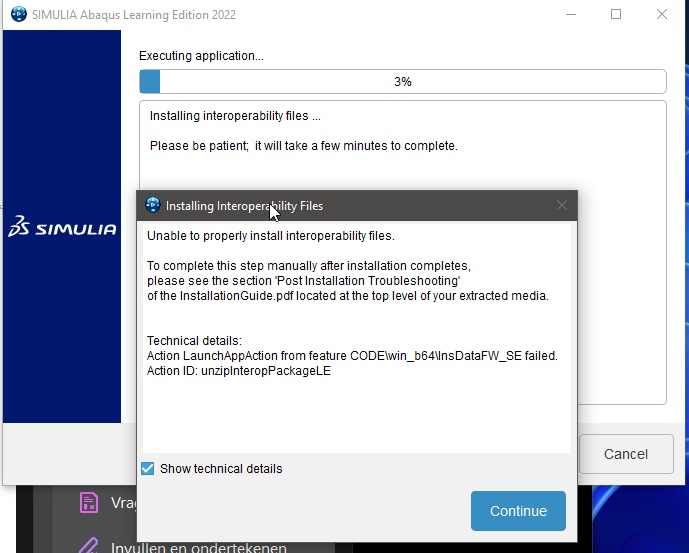Click 'Unable to properly install interoperability files.' text

click(271, 236)
